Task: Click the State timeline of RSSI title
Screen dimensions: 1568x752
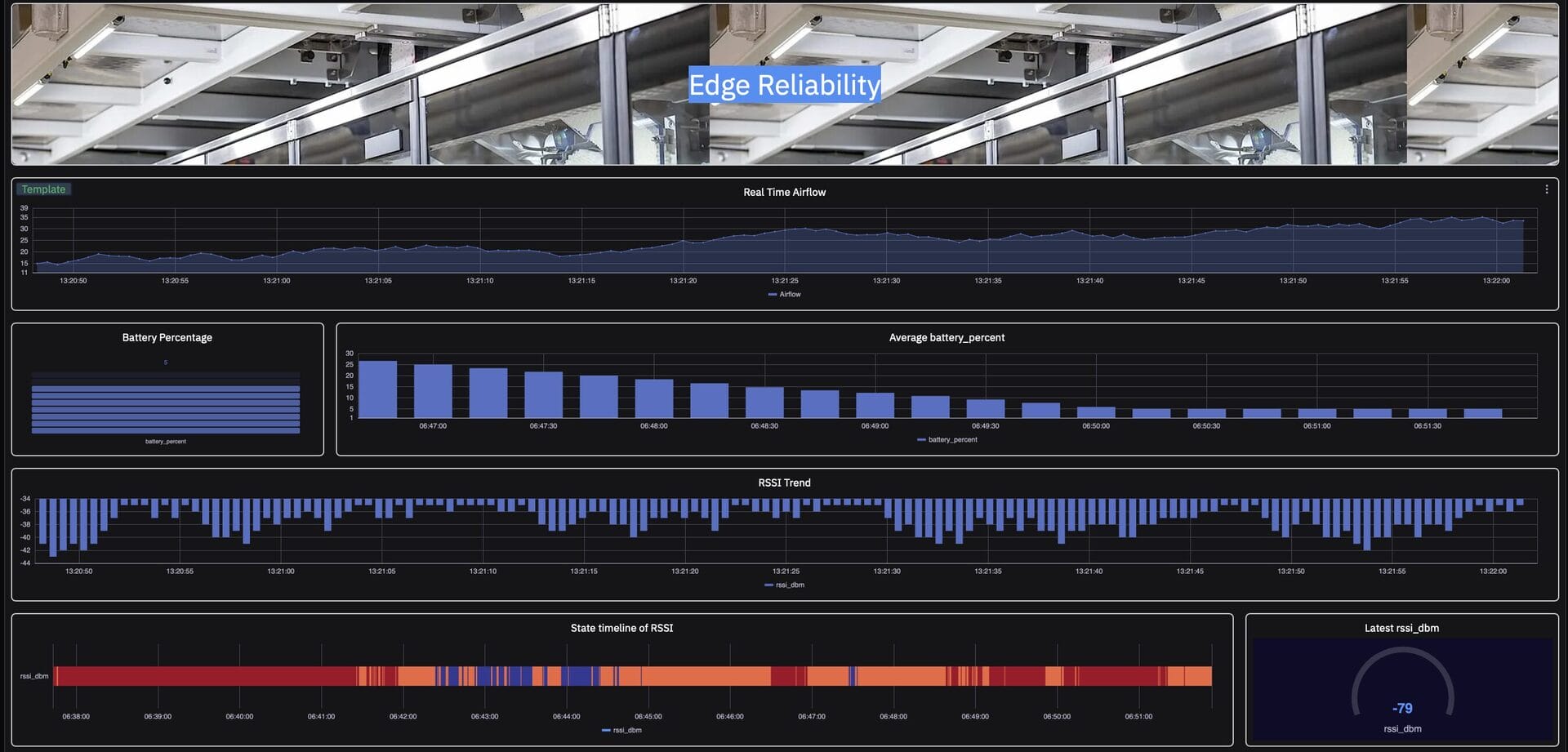Action: [621, 629]
